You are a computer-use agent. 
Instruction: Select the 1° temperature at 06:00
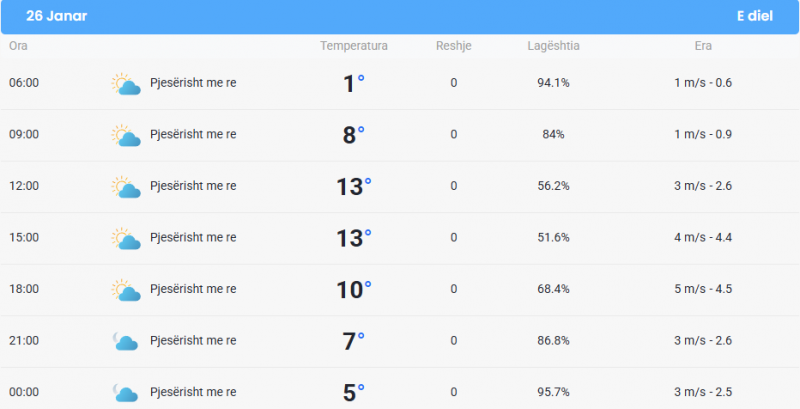coord(354,84)
